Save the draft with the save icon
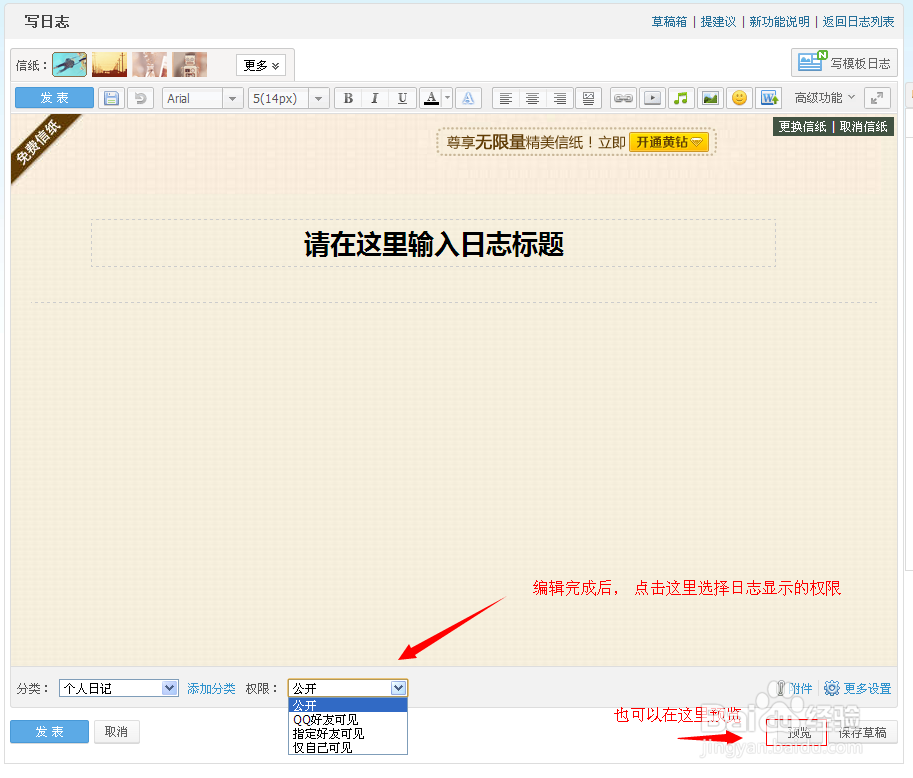 point(111,97)
